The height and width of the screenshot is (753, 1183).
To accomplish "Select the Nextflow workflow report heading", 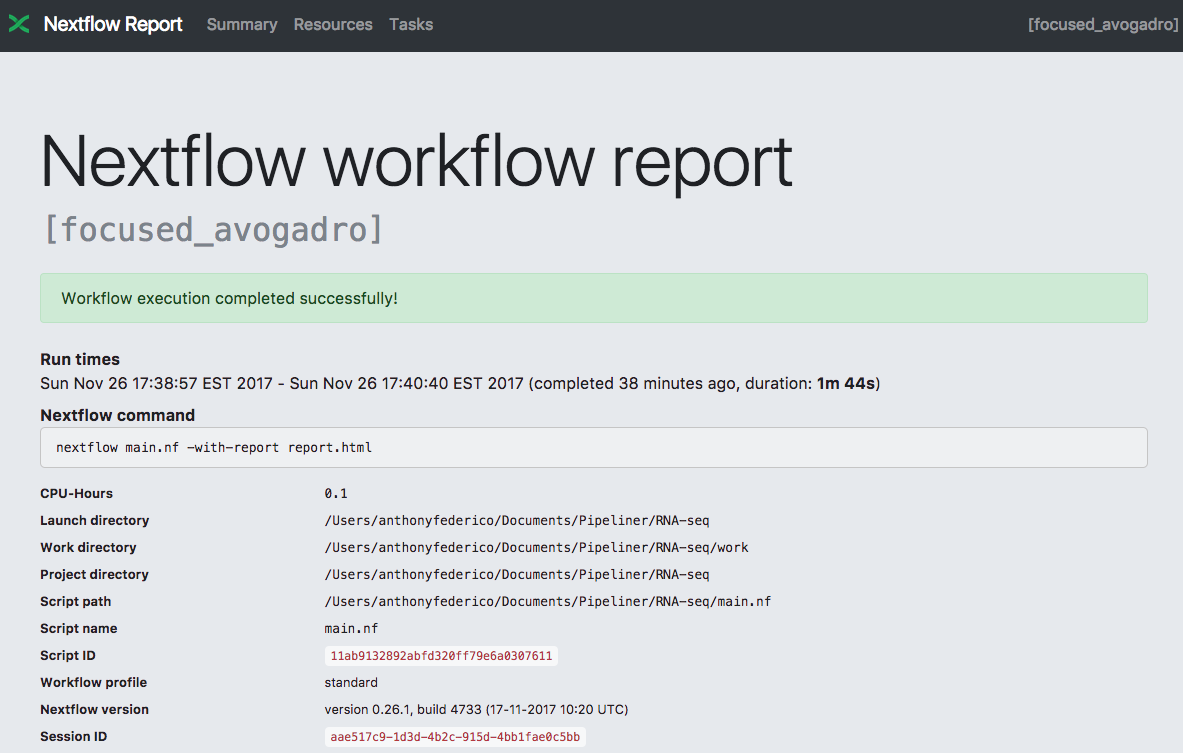I will [x=416, y=161].
